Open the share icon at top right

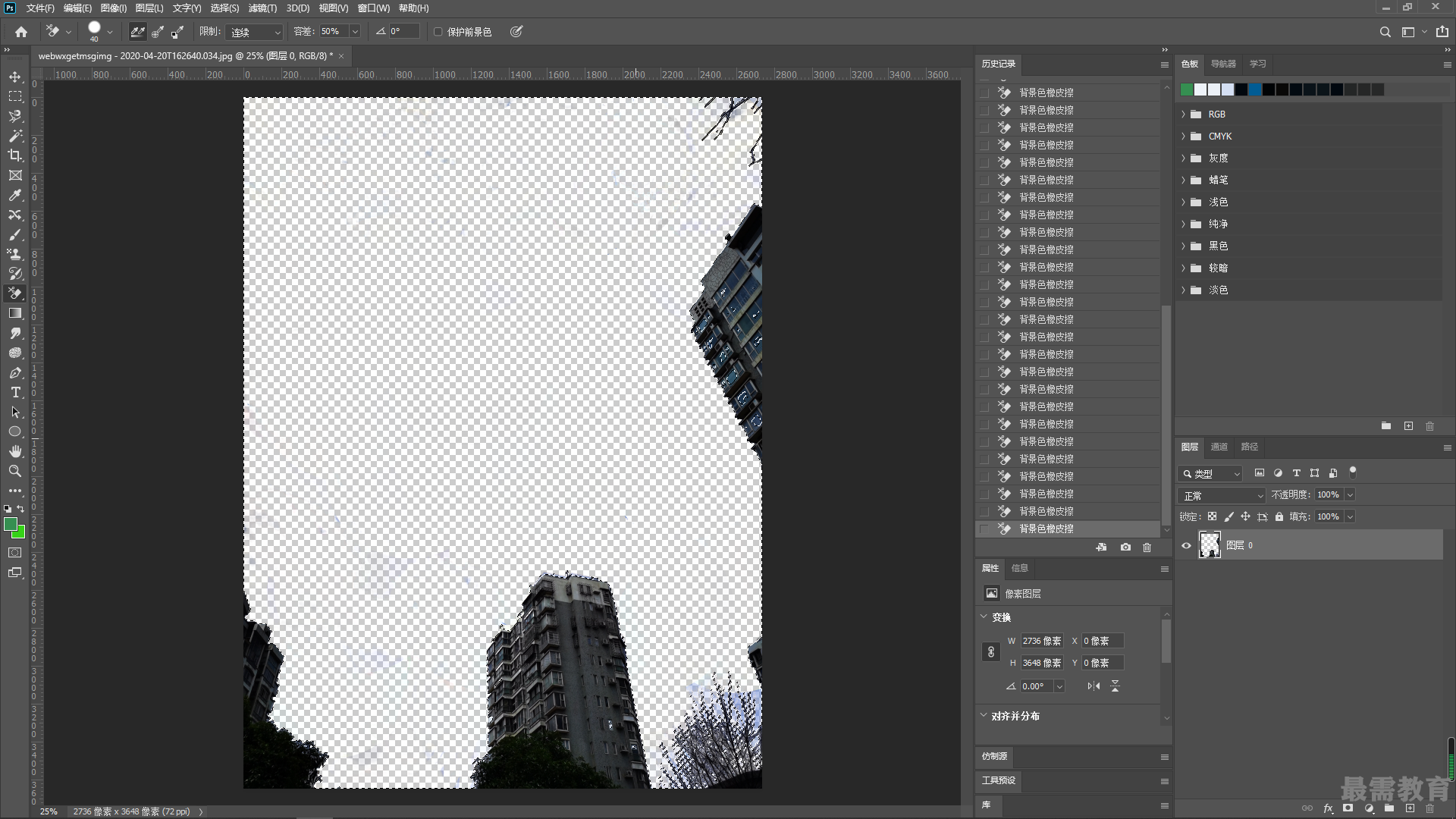click(1442, 32)
